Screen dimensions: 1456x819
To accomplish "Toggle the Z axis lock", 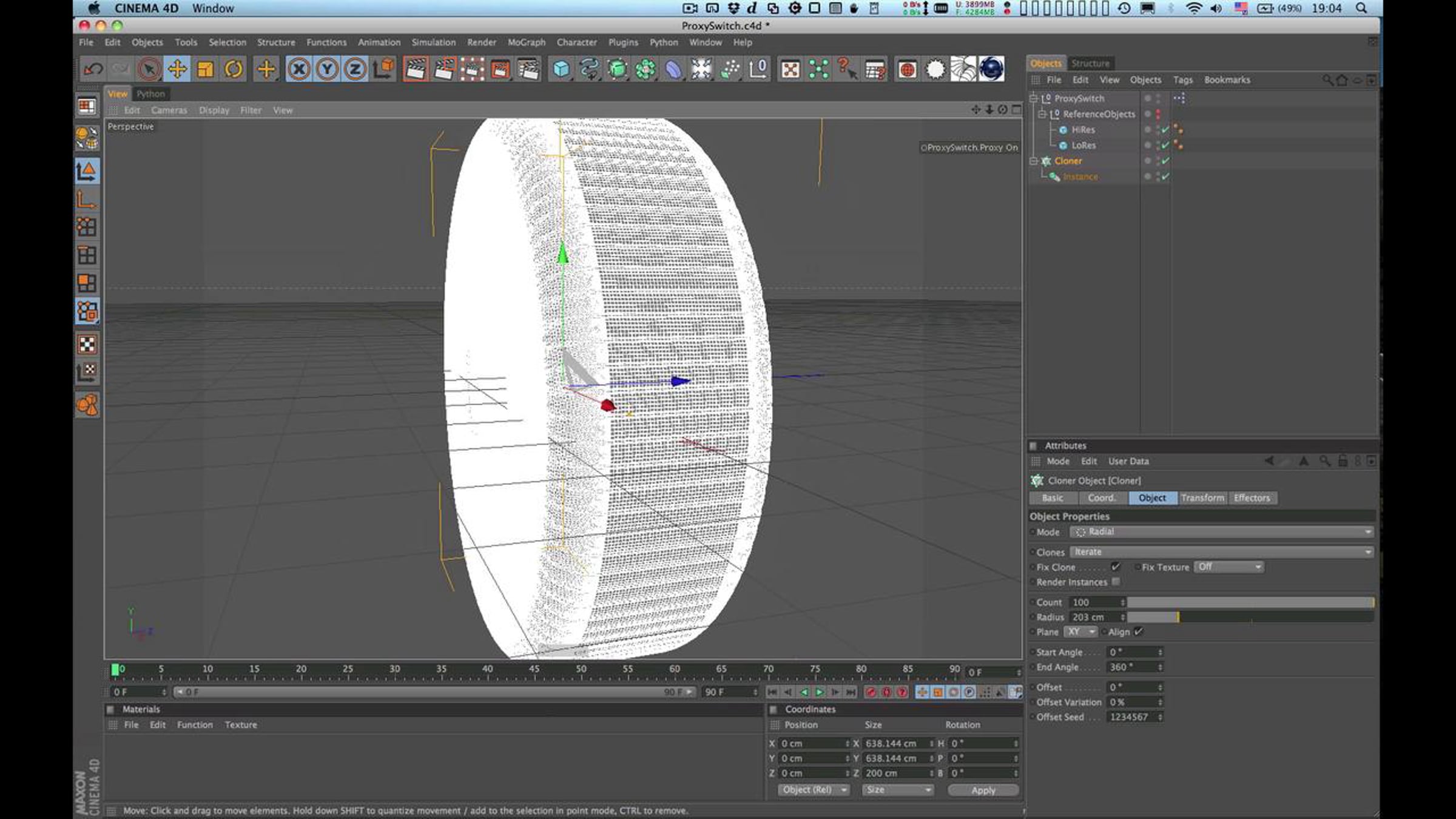I will pyautogui.click(x=355, y=69).
